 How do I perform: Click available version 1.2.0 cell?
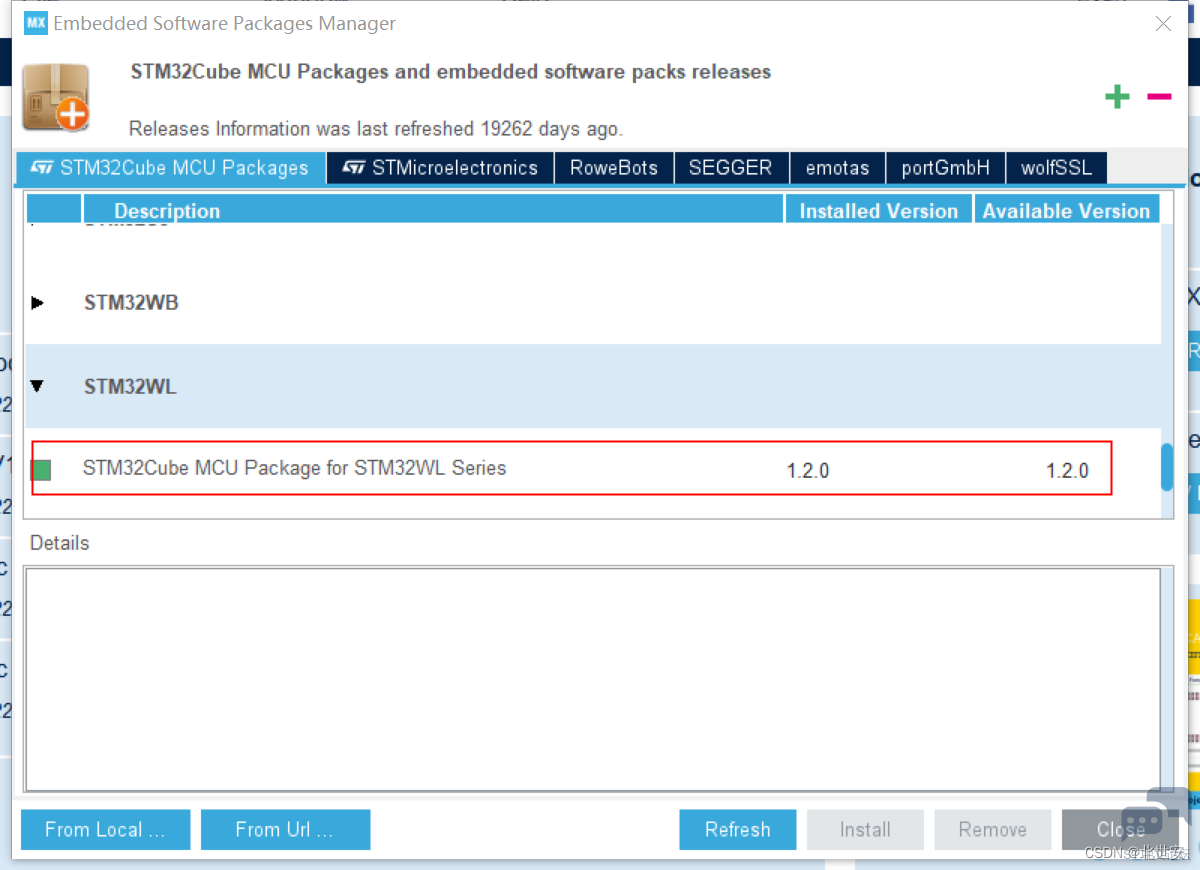1067,471
